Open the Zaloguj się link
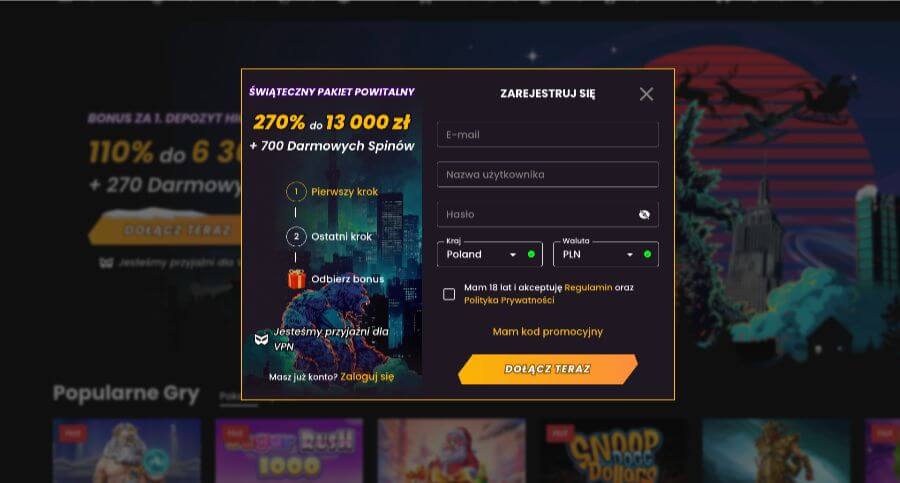The width and height of the screenshot is (900, 483). 367,377
